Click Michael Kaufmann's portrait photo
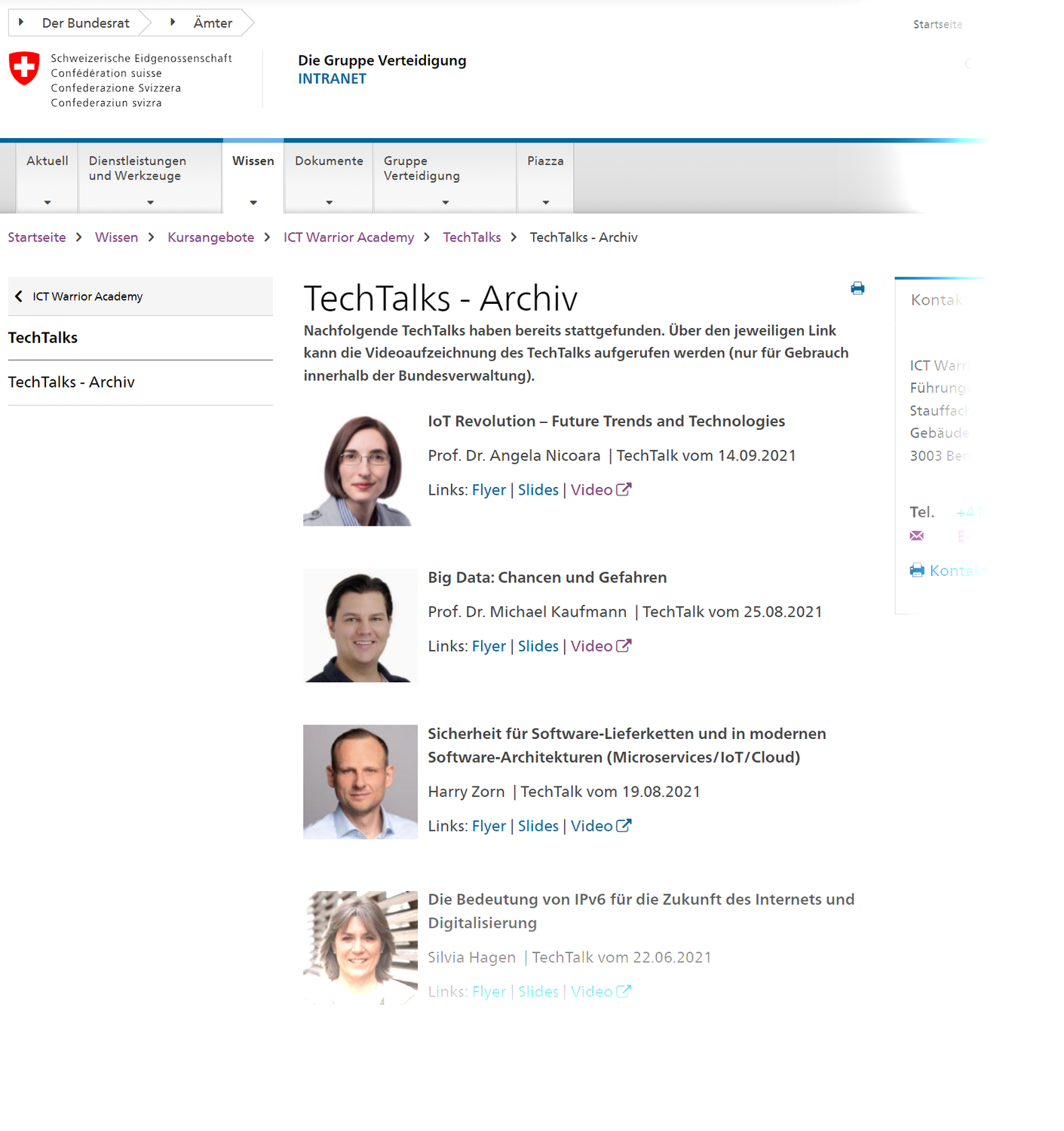Viewport: 1064px width, 1131px height. pos(360,625)
